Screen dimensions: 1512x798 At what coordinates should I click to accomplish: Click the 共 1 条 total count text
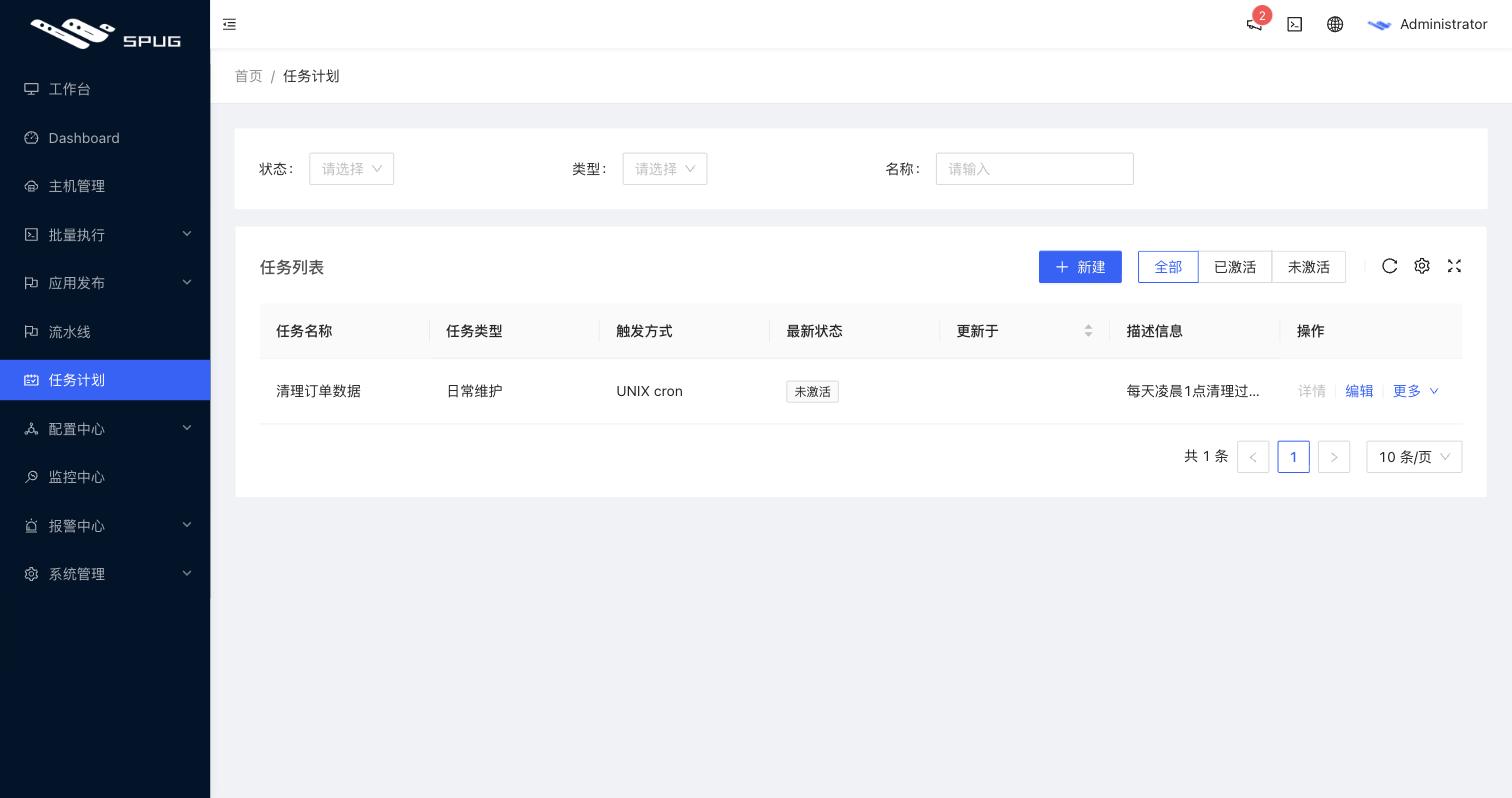[x=1206, y=456]
